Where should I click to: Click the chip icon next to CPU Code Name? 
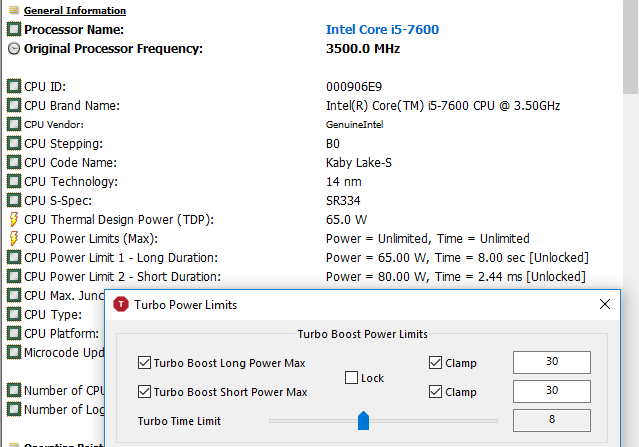[x=14, y=163]
